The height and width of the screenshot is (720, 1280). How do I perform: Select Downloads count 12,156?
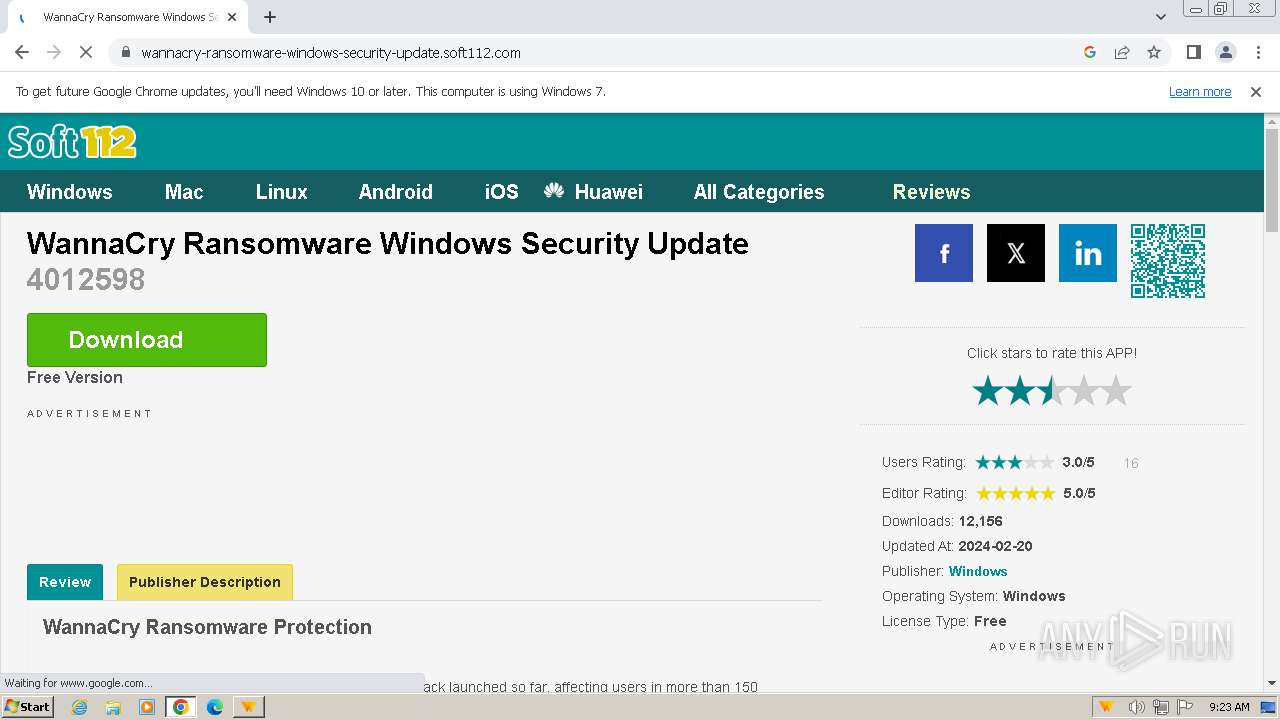coord(980,521)
